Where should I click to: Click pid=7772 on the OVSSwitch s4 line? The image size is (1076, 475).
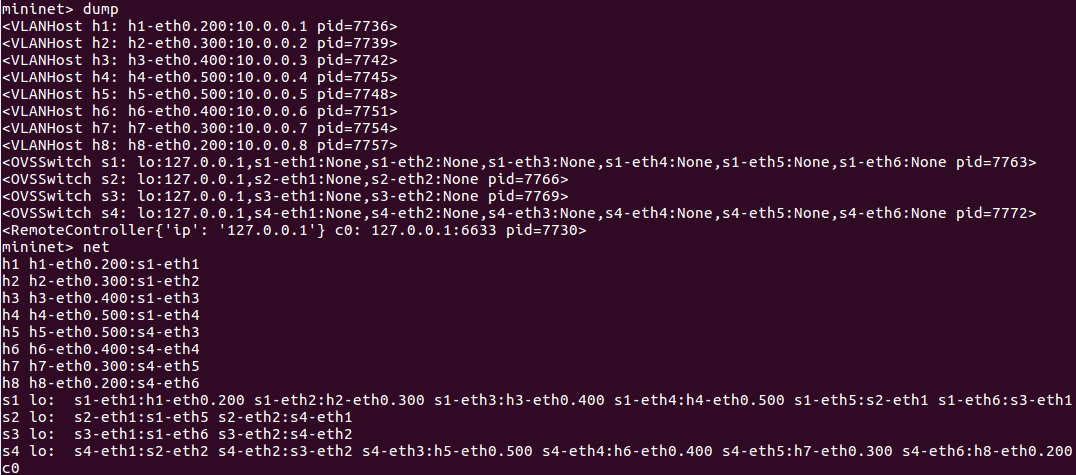point(998,212)
